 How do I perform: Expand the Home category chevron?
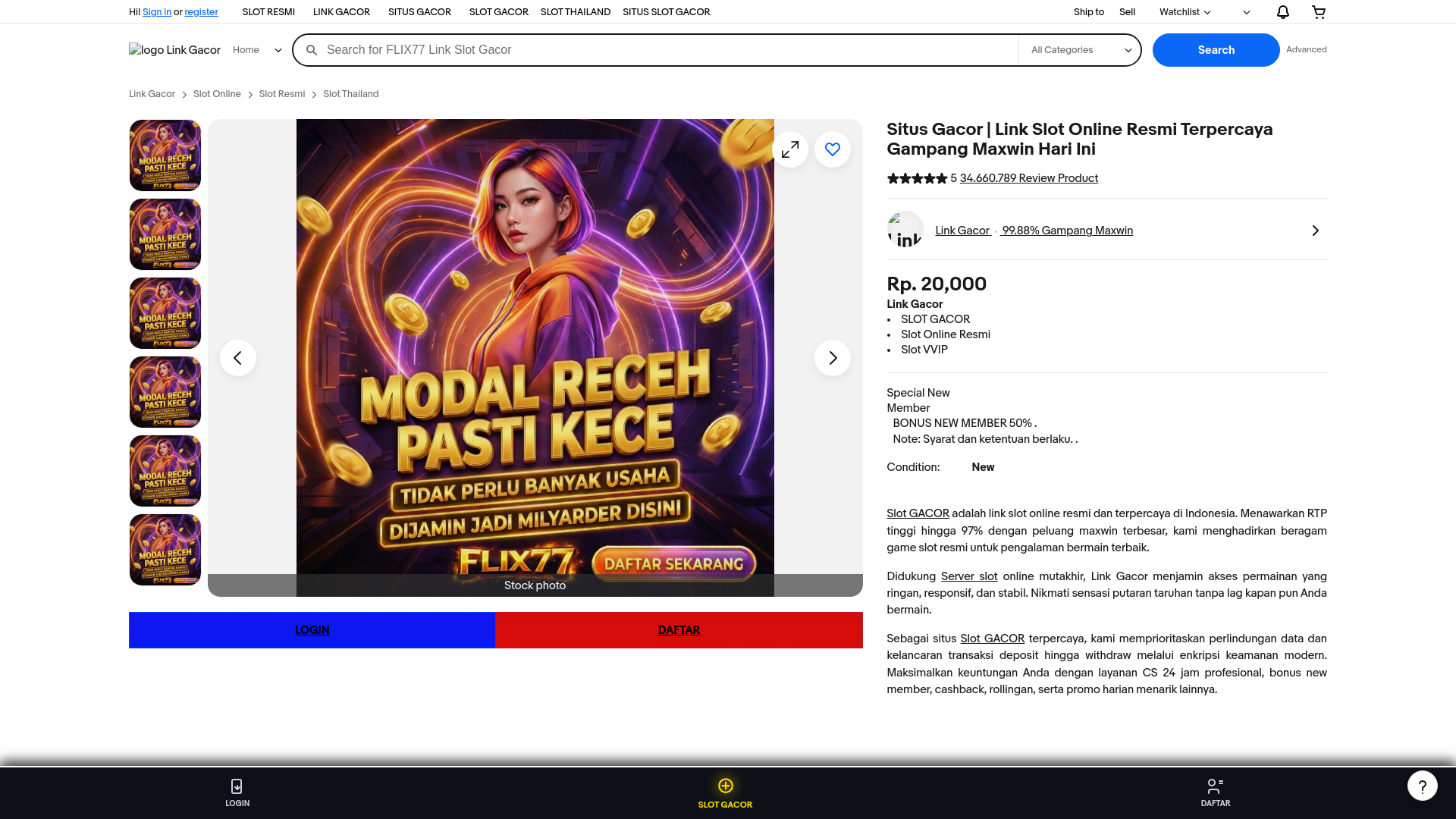tap(278, 50)
